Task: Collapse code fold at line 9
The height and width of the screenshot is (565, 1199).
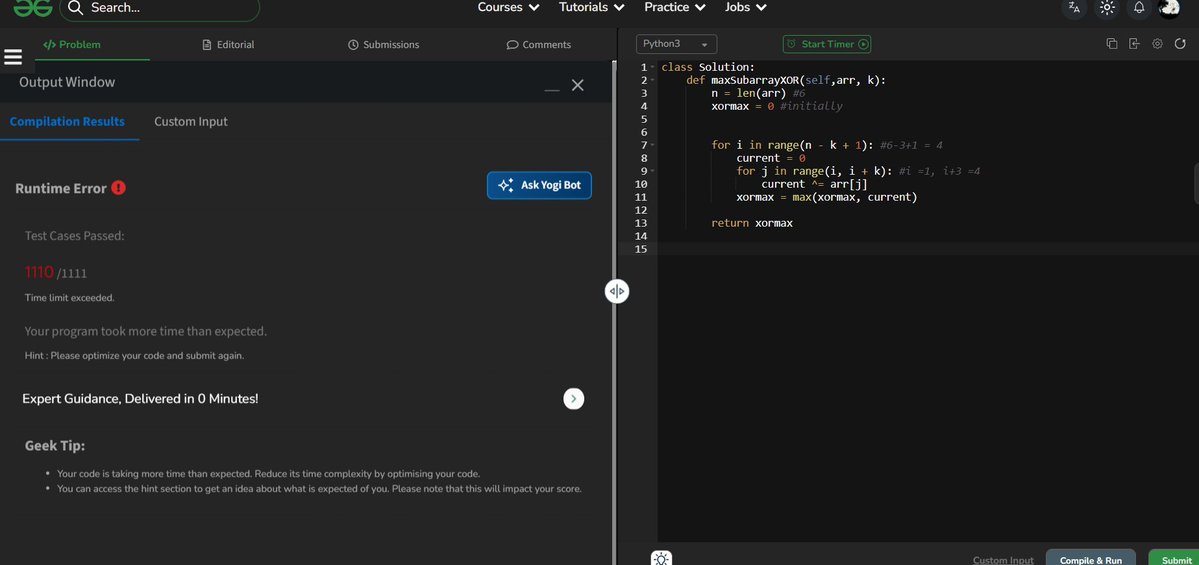Action: pyautogui.click(x=652, y=171)
